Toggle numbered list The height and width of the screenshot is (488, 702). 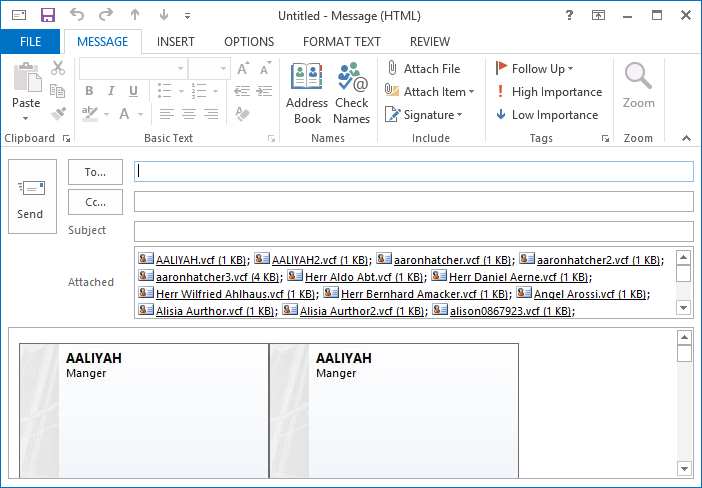point(198,91)
